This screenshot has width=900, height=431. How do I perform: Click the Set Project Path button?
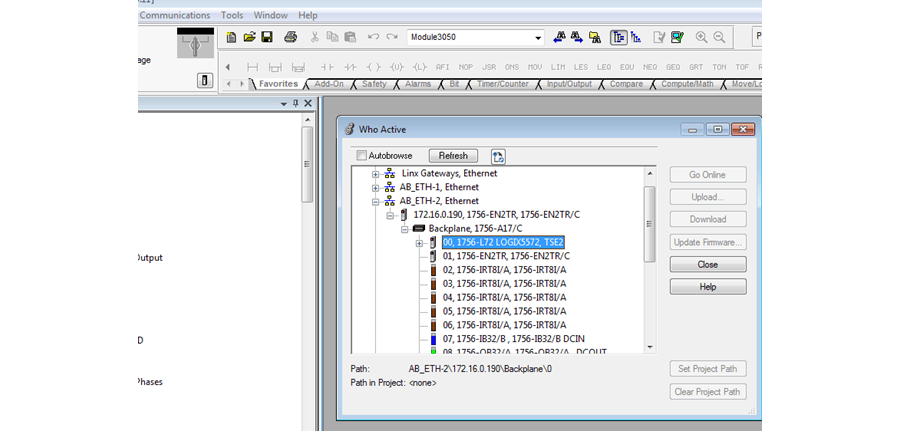tap(708, 369)
